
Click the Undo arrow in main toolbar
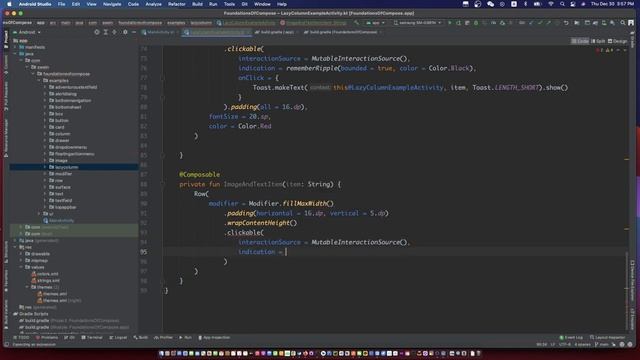[566, 23]
